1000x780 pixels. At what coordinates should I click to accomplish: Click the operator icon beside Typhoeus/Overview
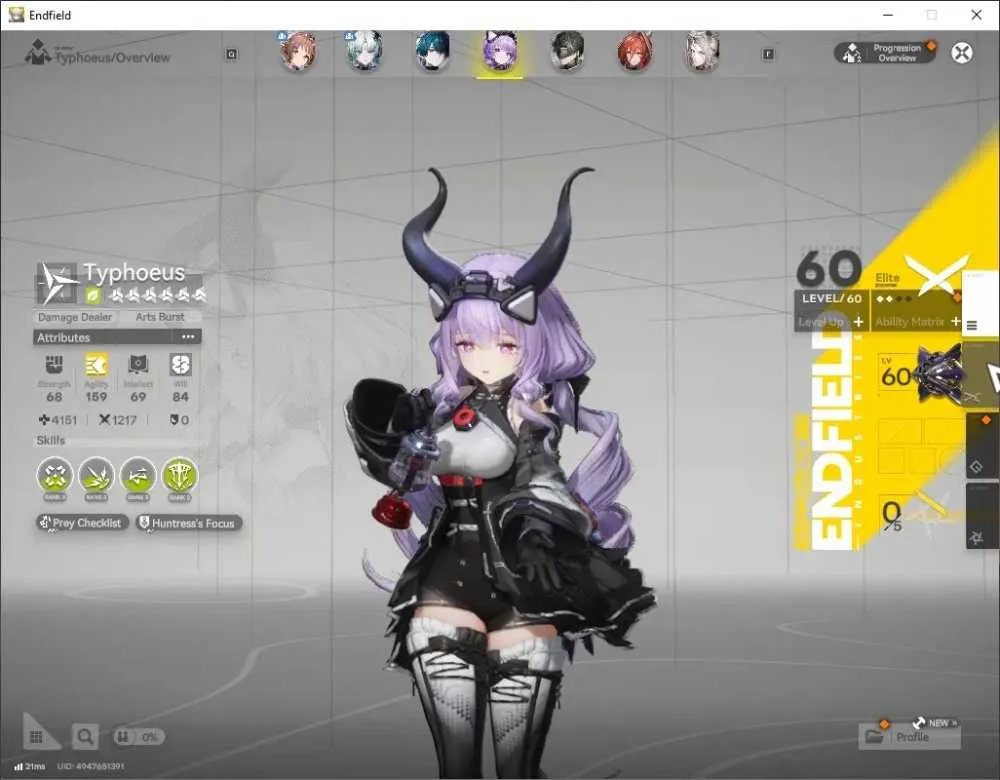38,53
